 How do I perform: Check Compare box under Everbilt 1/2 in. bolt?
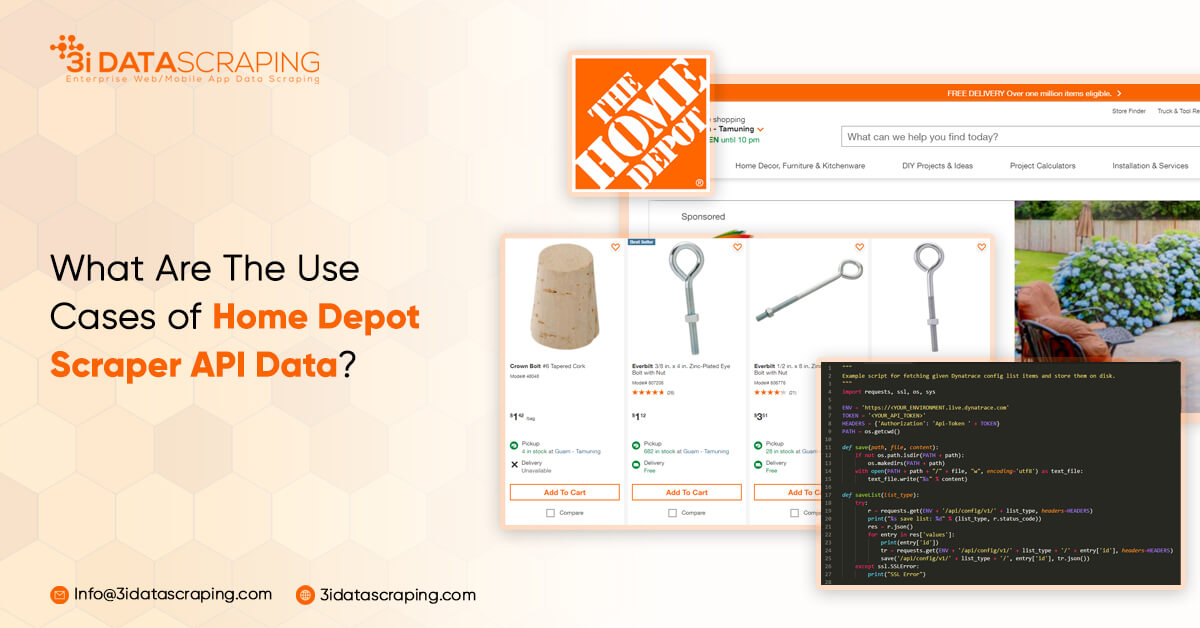point(794,513)
